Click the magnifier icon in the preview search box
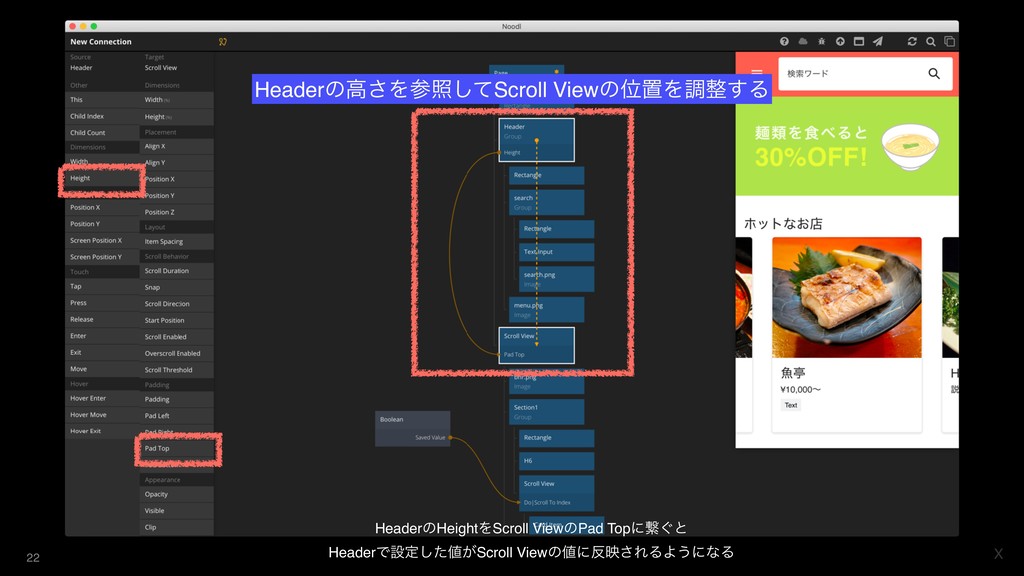This screenshot has height=576, width=1024. pos(934,74)
